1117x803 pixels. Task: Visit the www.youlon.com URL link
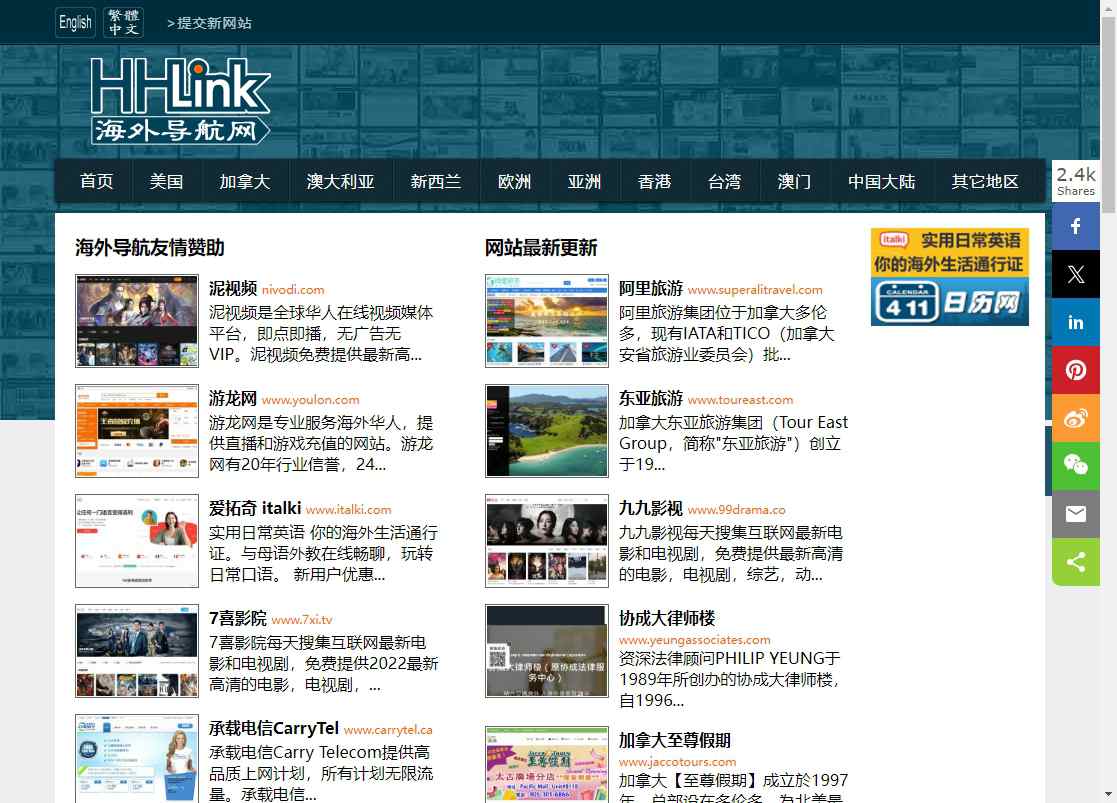[311, 400]
